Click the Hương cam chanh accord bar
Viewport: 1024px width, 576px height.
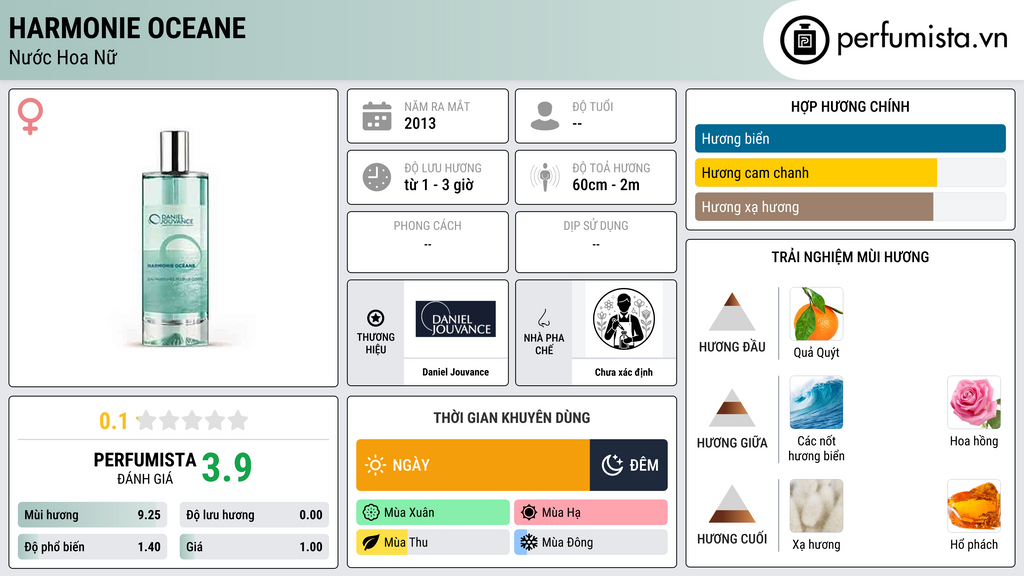(850, 173)
